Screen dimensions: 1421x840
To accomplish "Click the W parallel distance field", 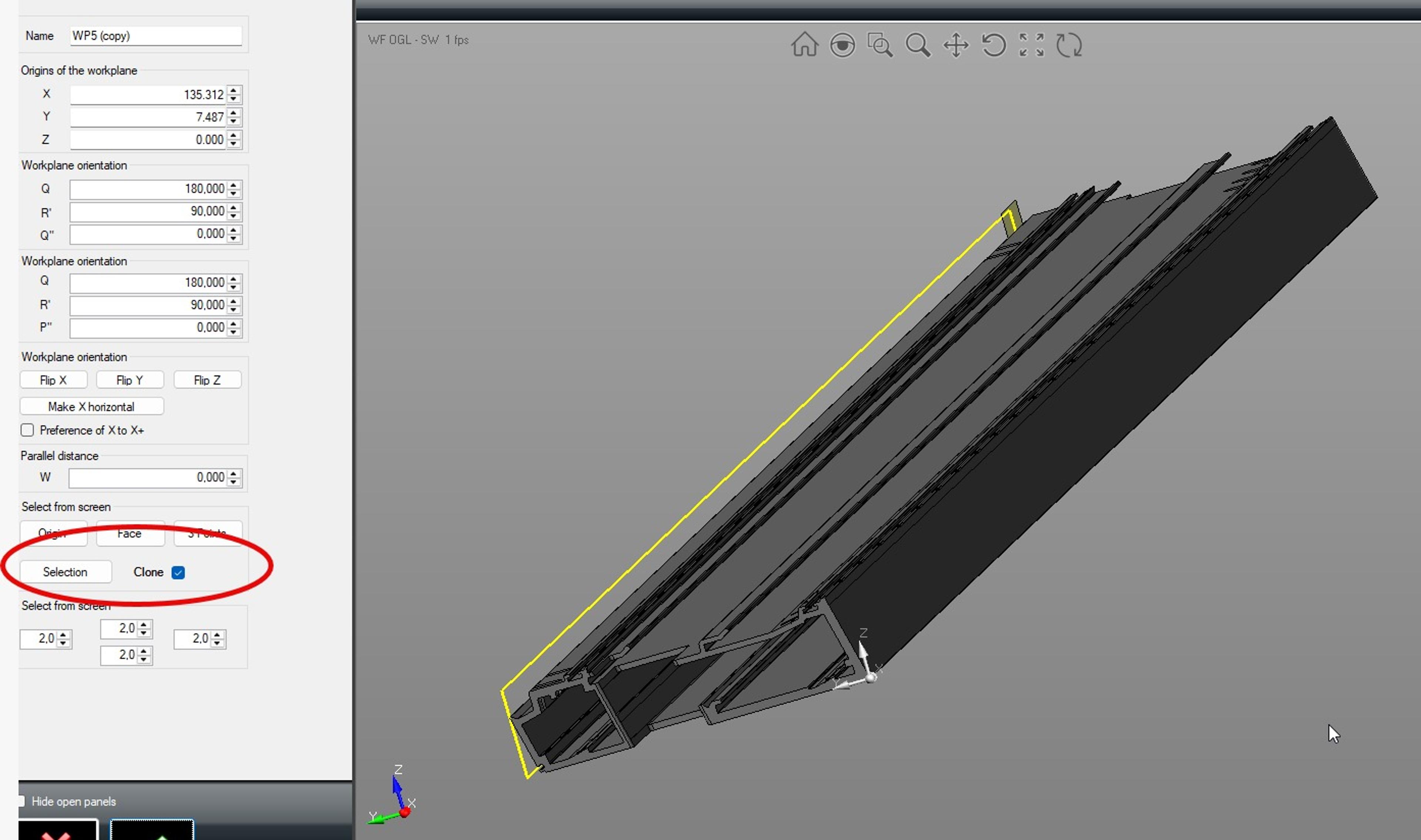I will coord(148,478).
